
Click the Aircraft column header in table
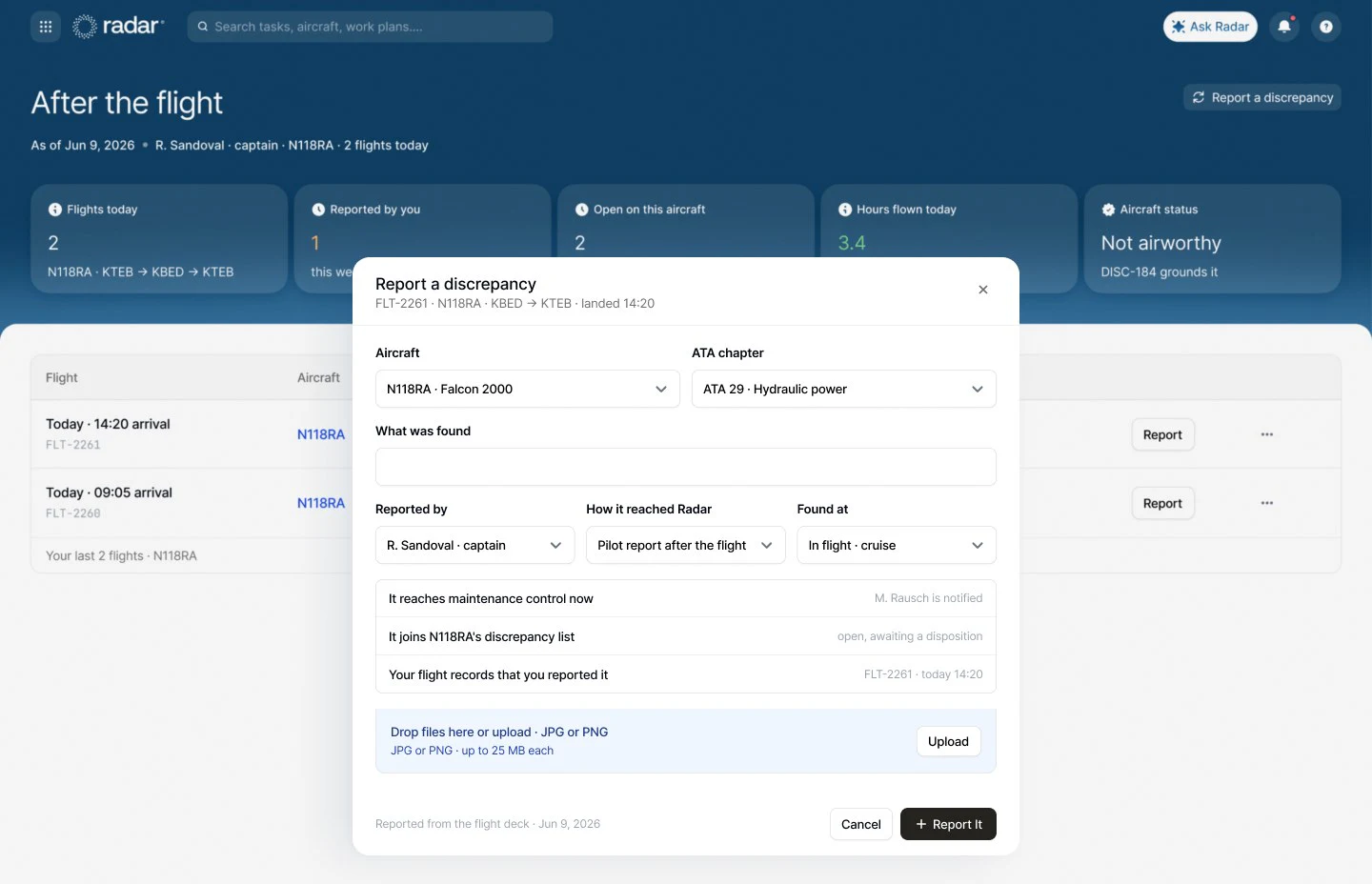318,377
